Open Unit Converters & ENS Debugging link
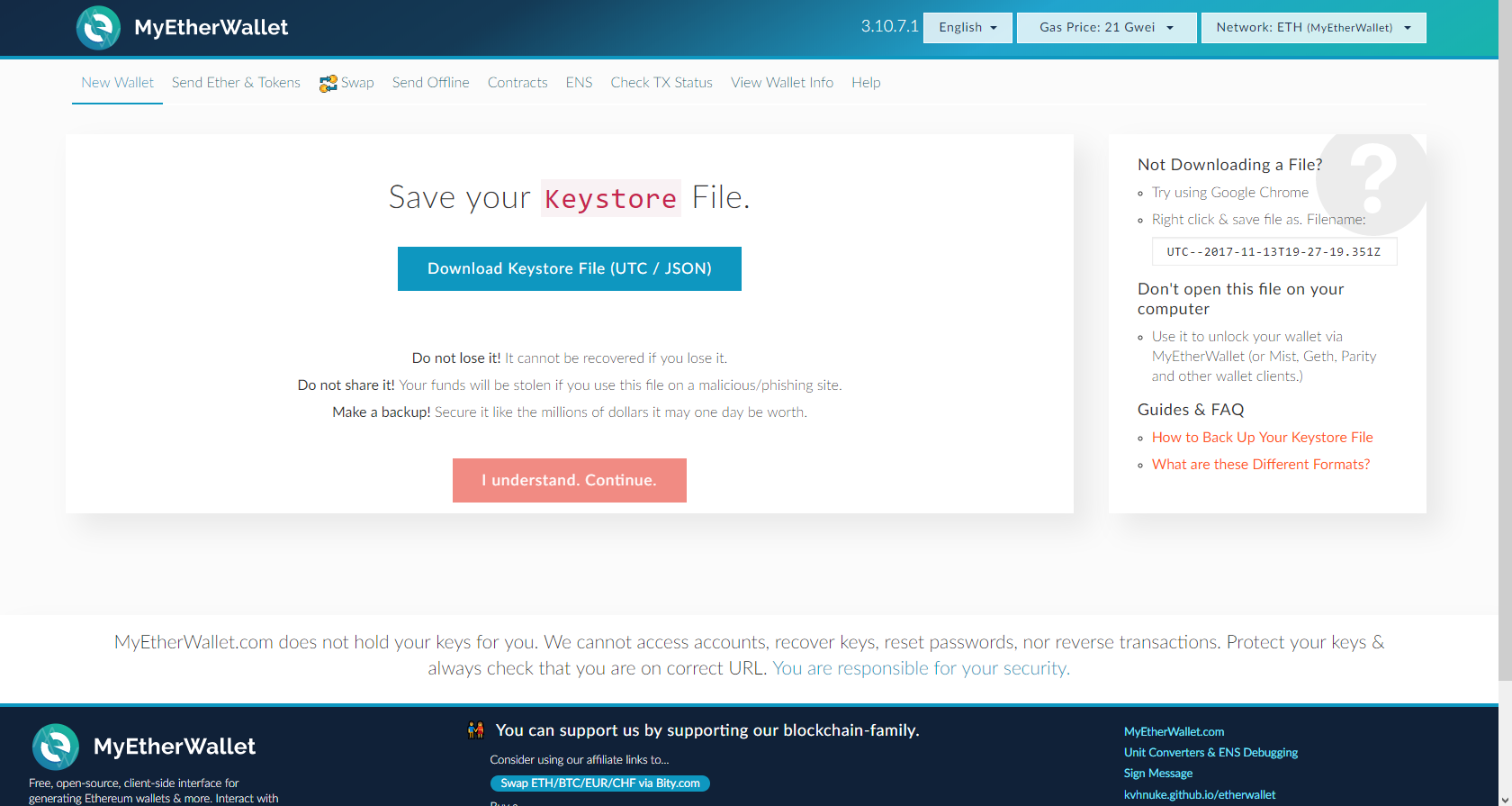Image resolution: width=1512 pixels, height=806 pixels. [x=1210, y=753]
